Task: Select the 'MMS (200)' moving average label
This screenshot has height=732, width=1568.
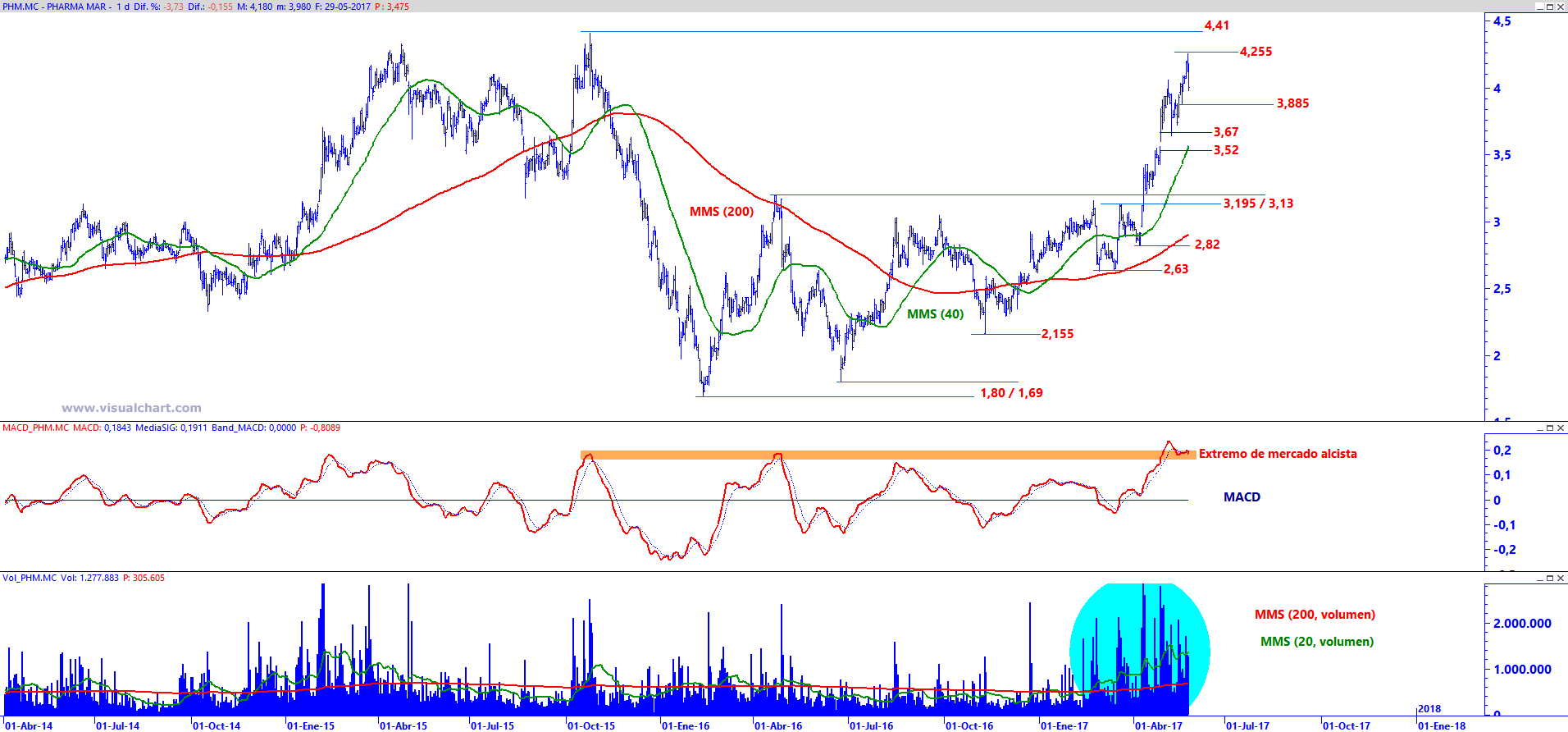Action: click(x=722, y=212)
